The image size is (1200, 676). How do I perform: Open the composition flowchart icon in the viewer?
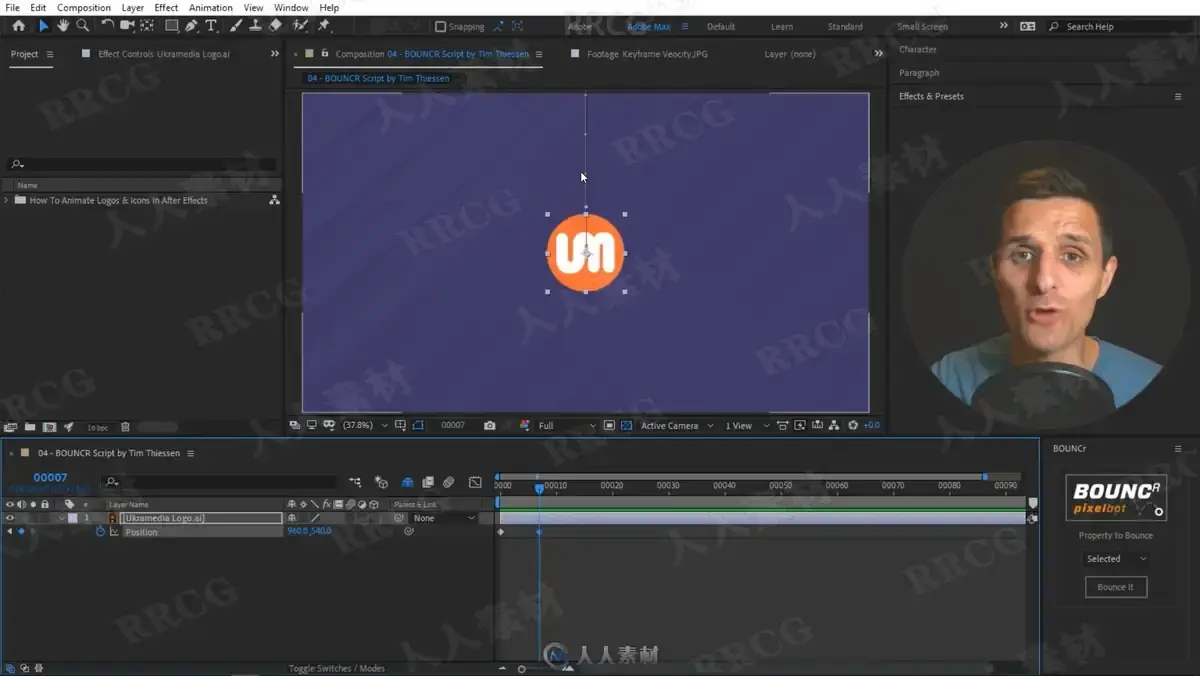click(x=833, y=425)
